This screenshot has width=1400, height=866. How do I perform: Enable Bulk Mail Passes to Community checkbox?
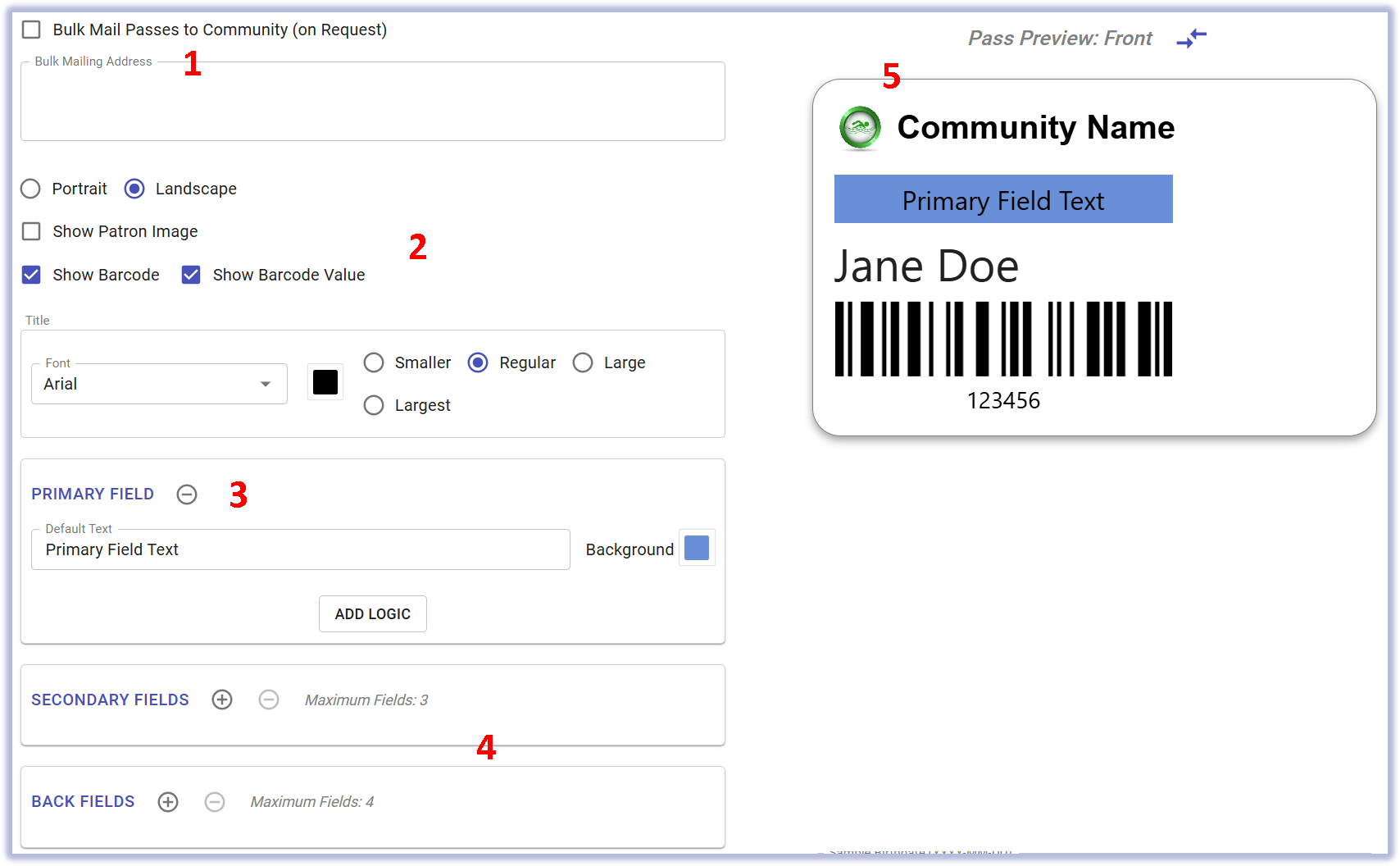point(31,30)
